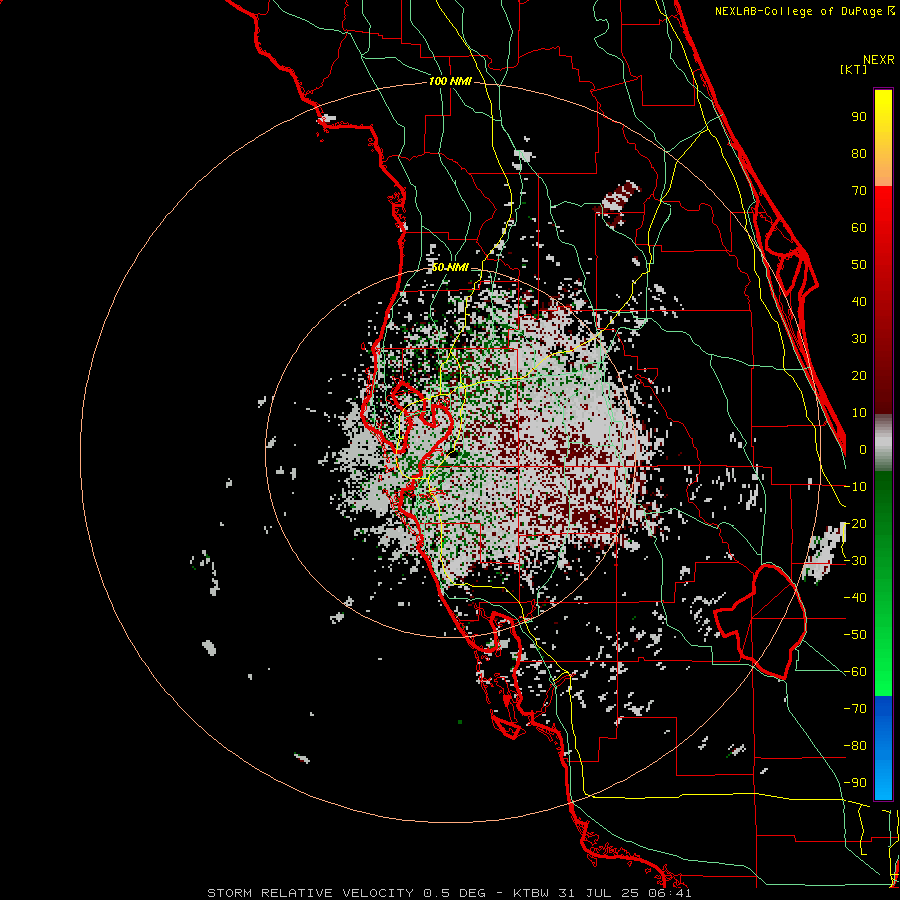Click the "NEXLAB-College of DuPage" header text
The width and height of the screenshot is (900, 900).
click(x=799, y=11)
